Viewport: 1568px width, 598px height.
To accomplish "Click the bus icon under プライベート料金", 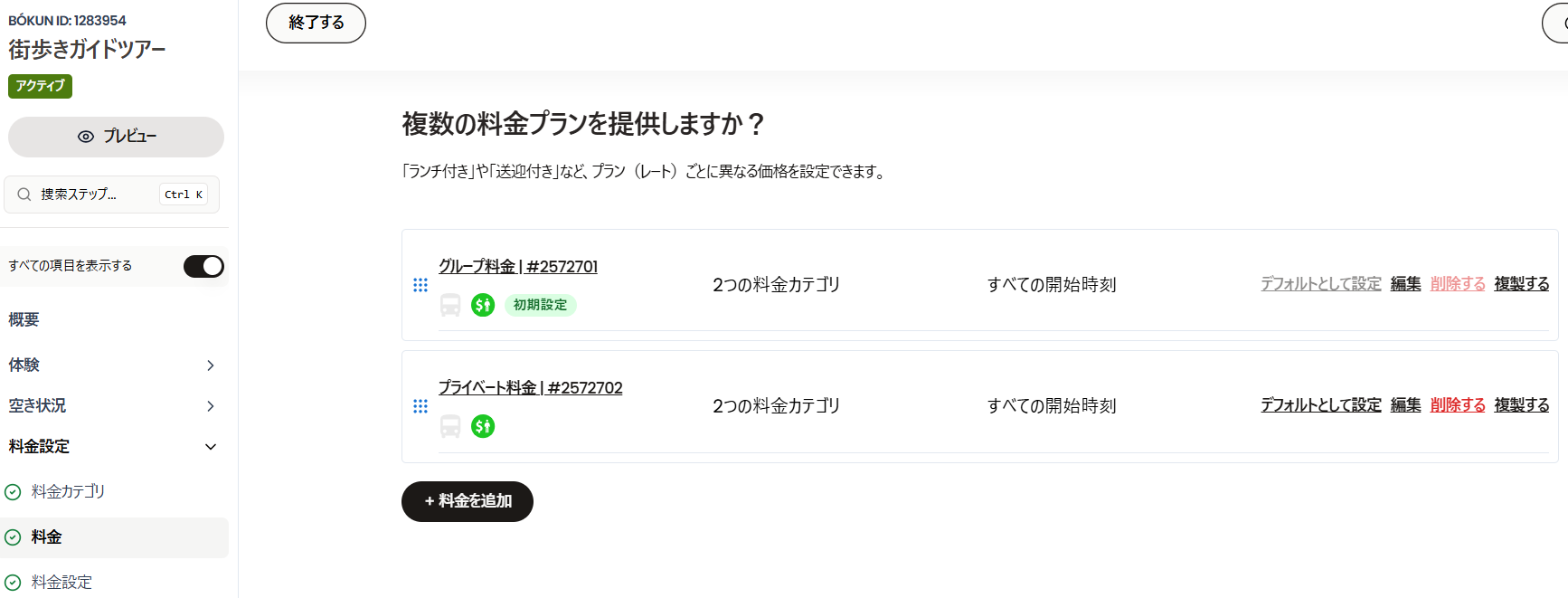I will coord(450,426).
